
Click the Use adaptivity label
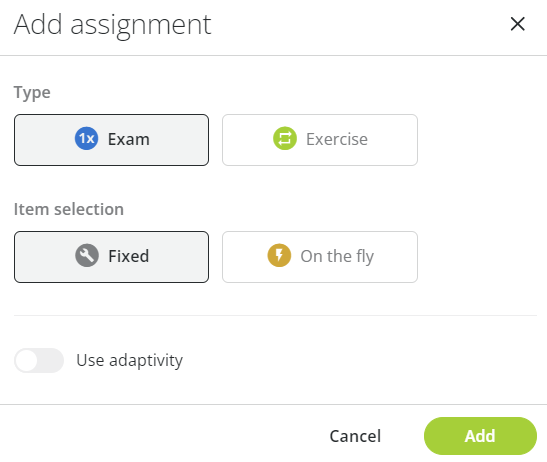pyautogui.click(x=129, y=360)
